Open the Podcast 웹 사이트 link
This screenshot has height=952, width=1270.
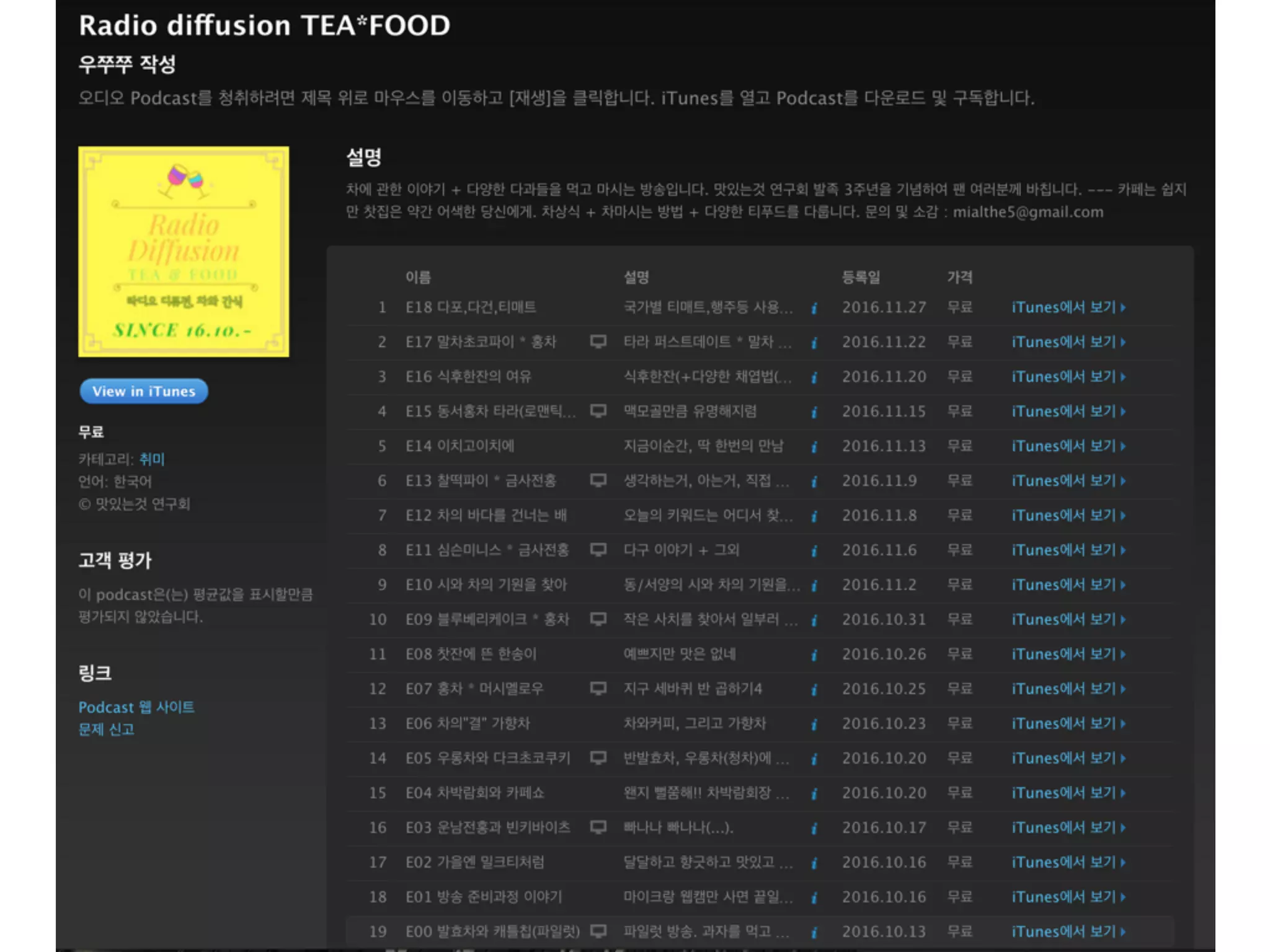(136, 707)
